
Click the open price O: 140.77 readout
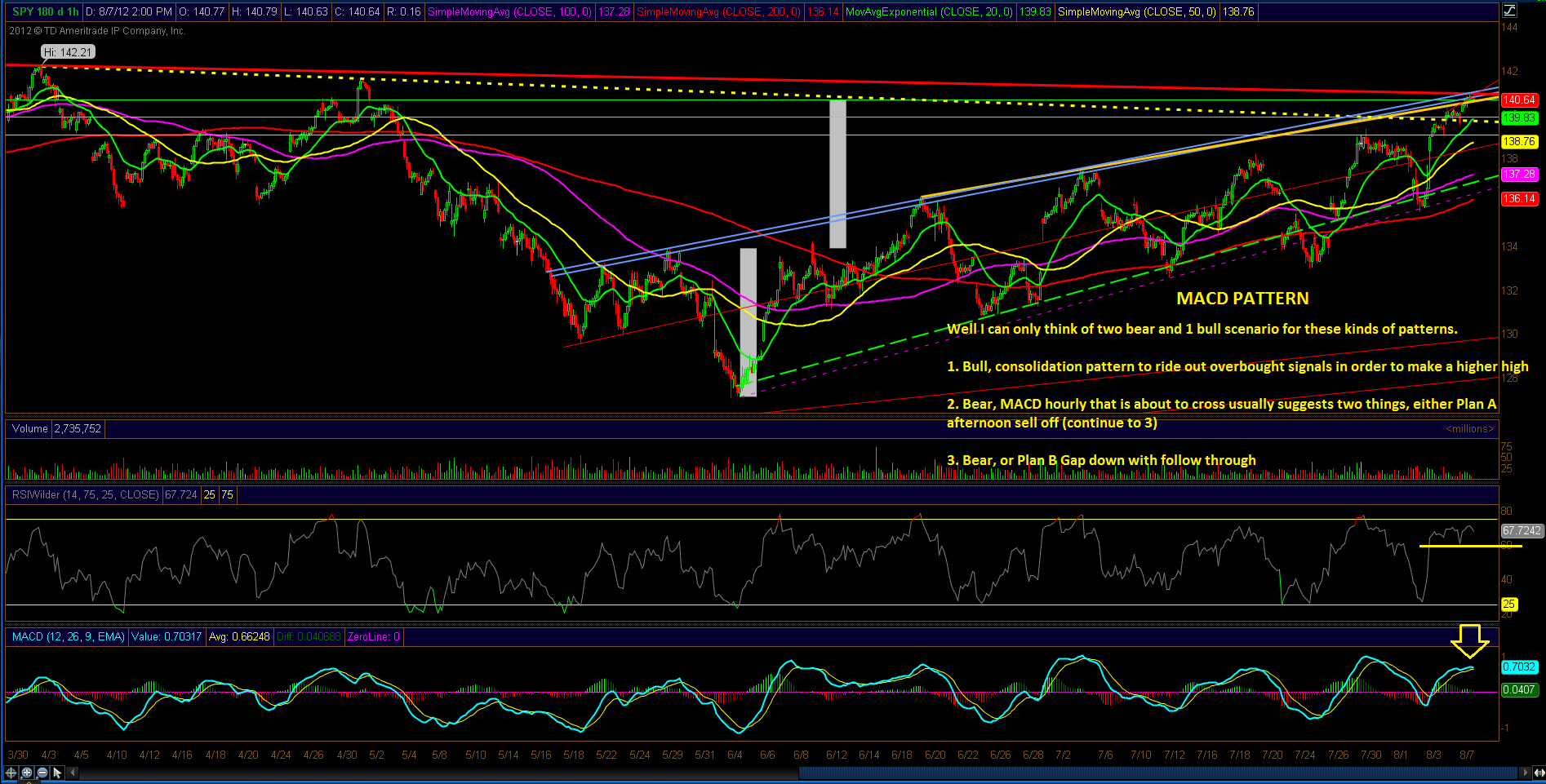coord(202,11)
